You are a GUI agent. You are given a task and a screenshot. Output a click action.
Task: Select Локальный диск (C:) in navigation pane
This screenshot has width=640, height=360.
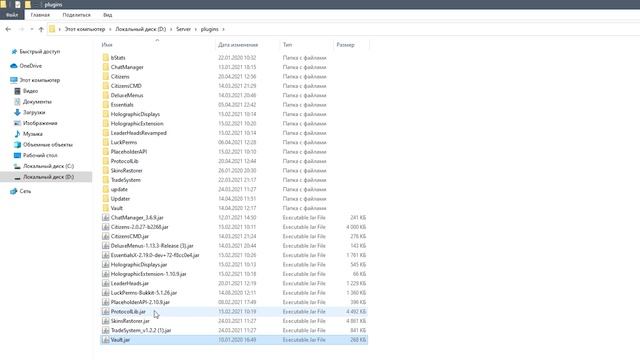48,166
